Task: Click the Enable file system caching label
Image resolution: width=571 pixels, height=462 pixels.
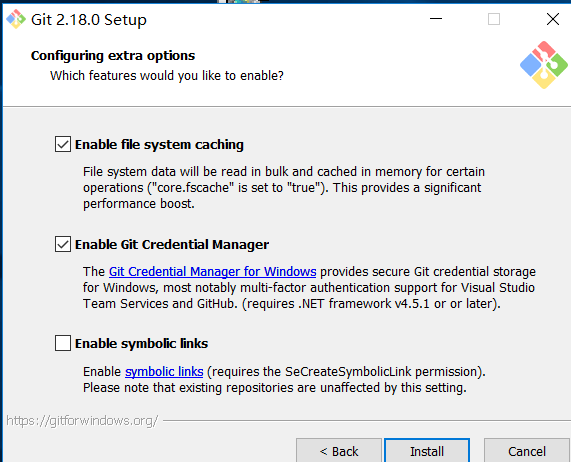Action: [159, 145]
